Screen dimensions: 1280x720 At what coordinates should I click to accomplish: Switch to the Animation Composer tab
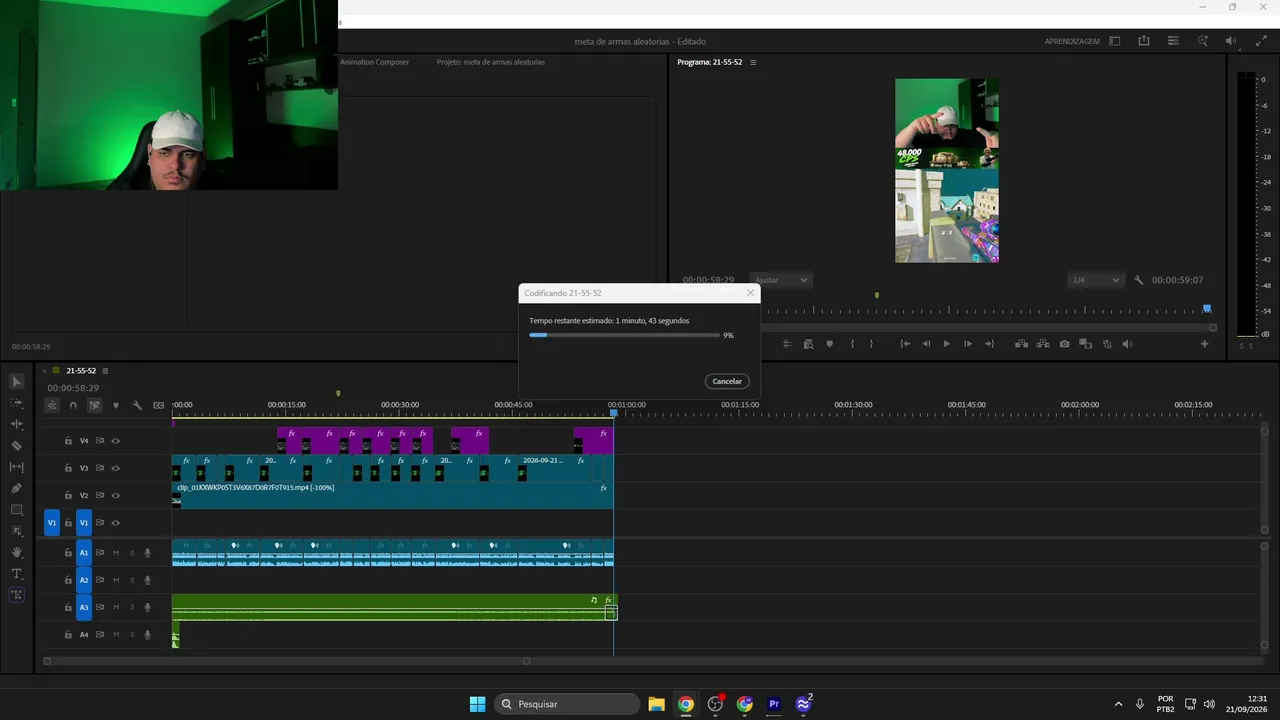374,62
